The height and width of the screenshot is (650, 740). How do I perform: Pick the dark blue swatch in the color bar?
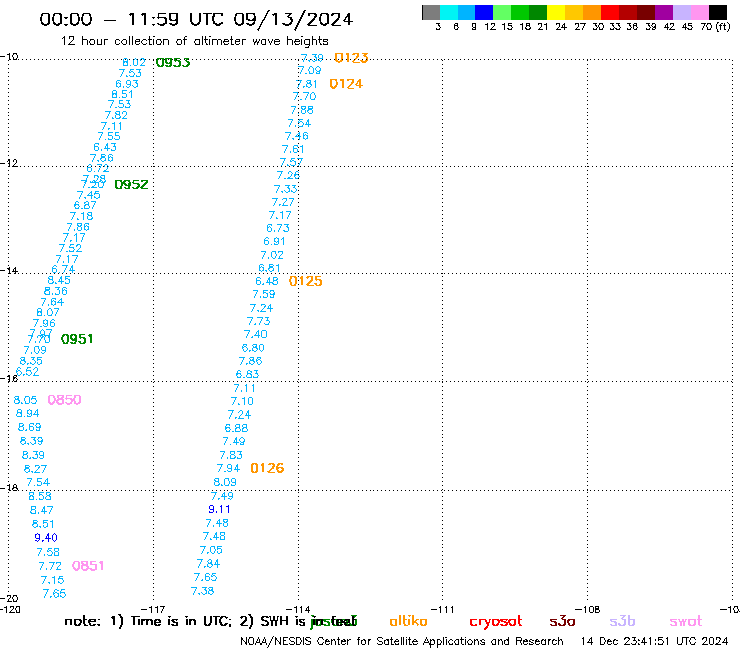(x=485, y=12)
